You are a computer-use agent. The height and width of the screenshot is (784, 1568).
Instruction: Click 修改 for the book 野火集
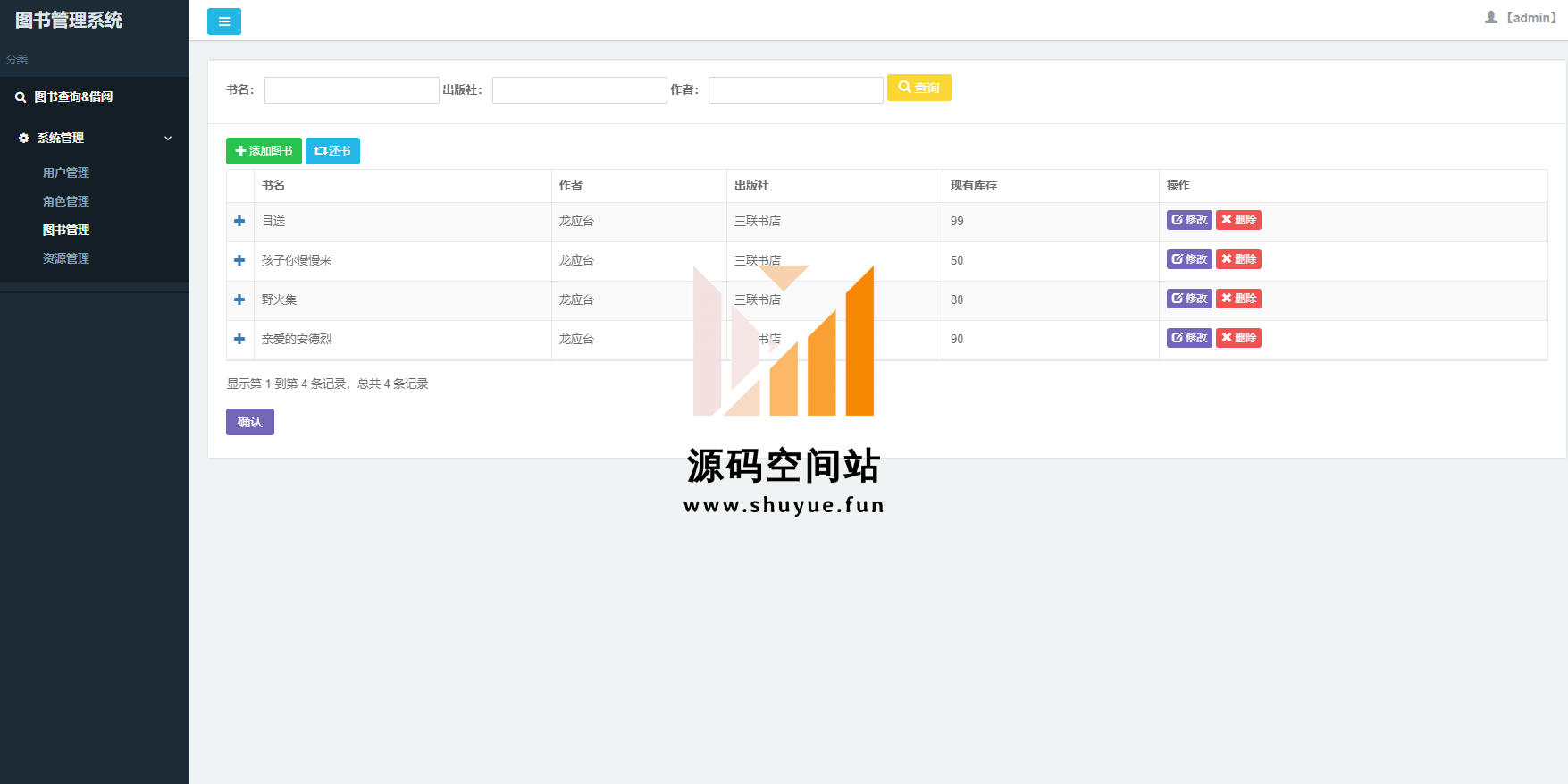[x=1188, y=299]
